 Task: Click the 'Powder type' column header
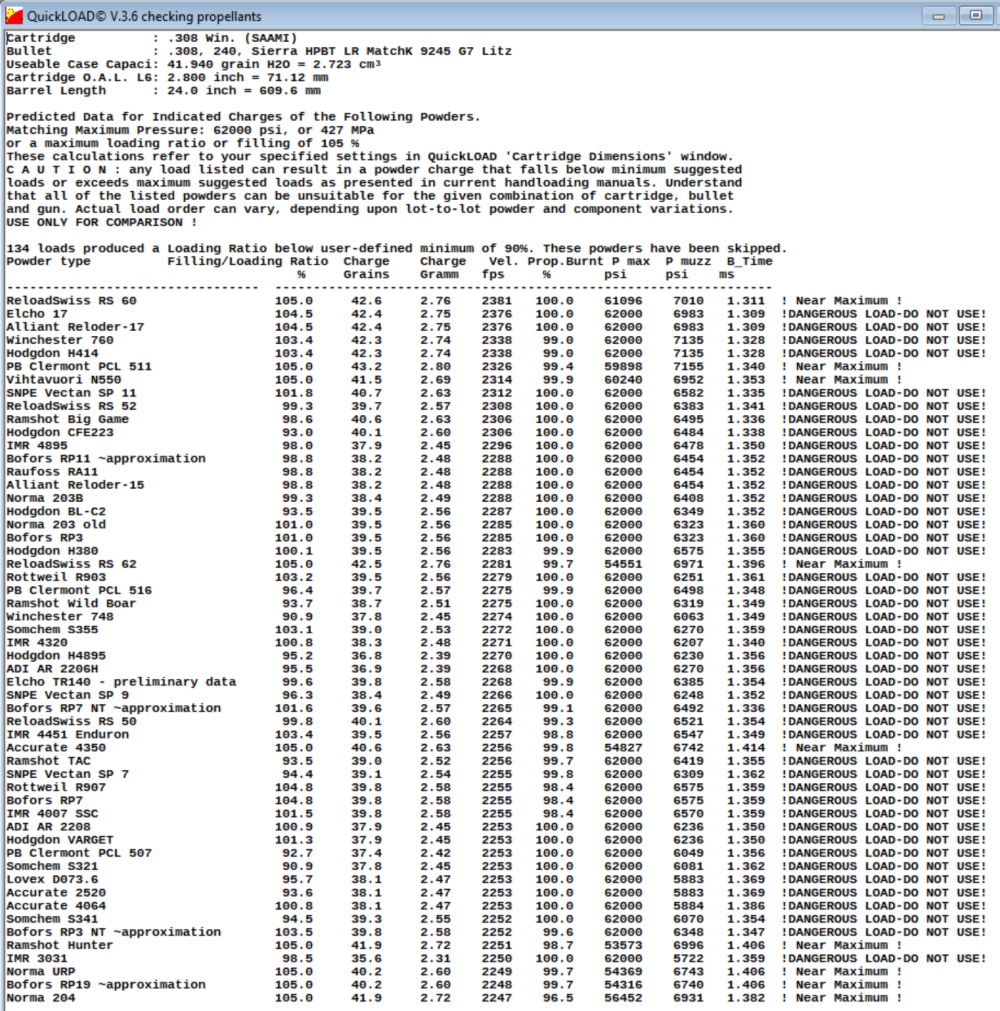[48, 261]
